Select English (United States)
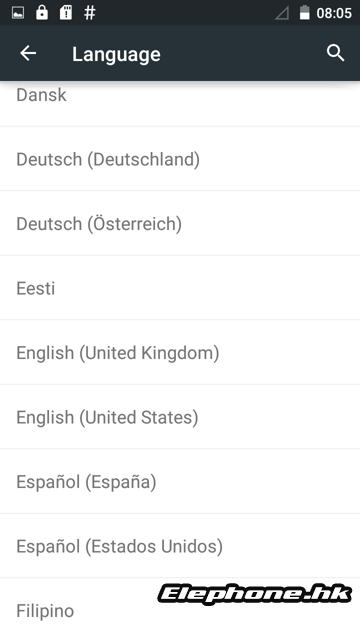360x640 pixels. pos(180,417)
